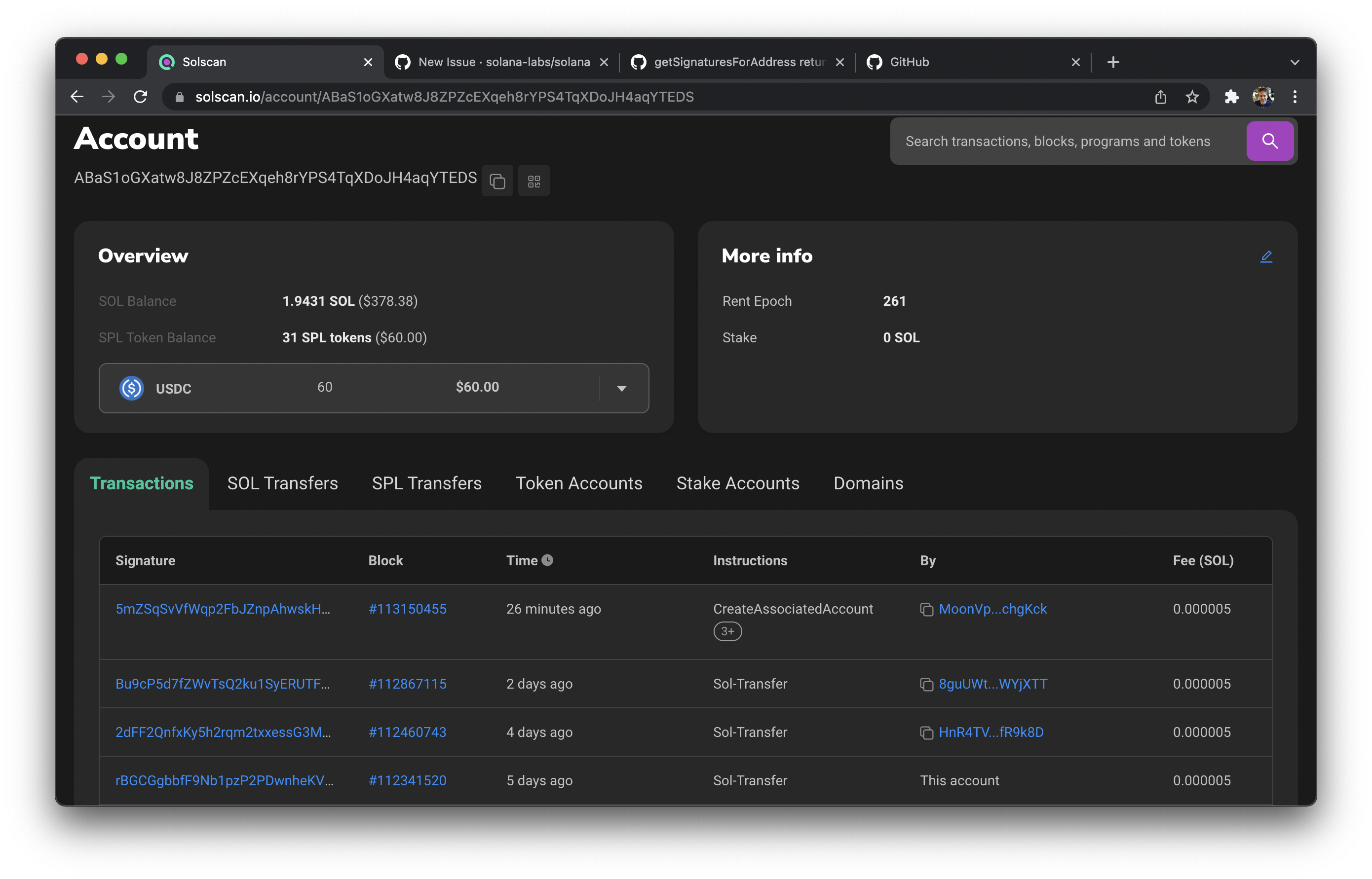Toggle the Time column clock icon
1372x879 pixels.
[x=547, y=560]
